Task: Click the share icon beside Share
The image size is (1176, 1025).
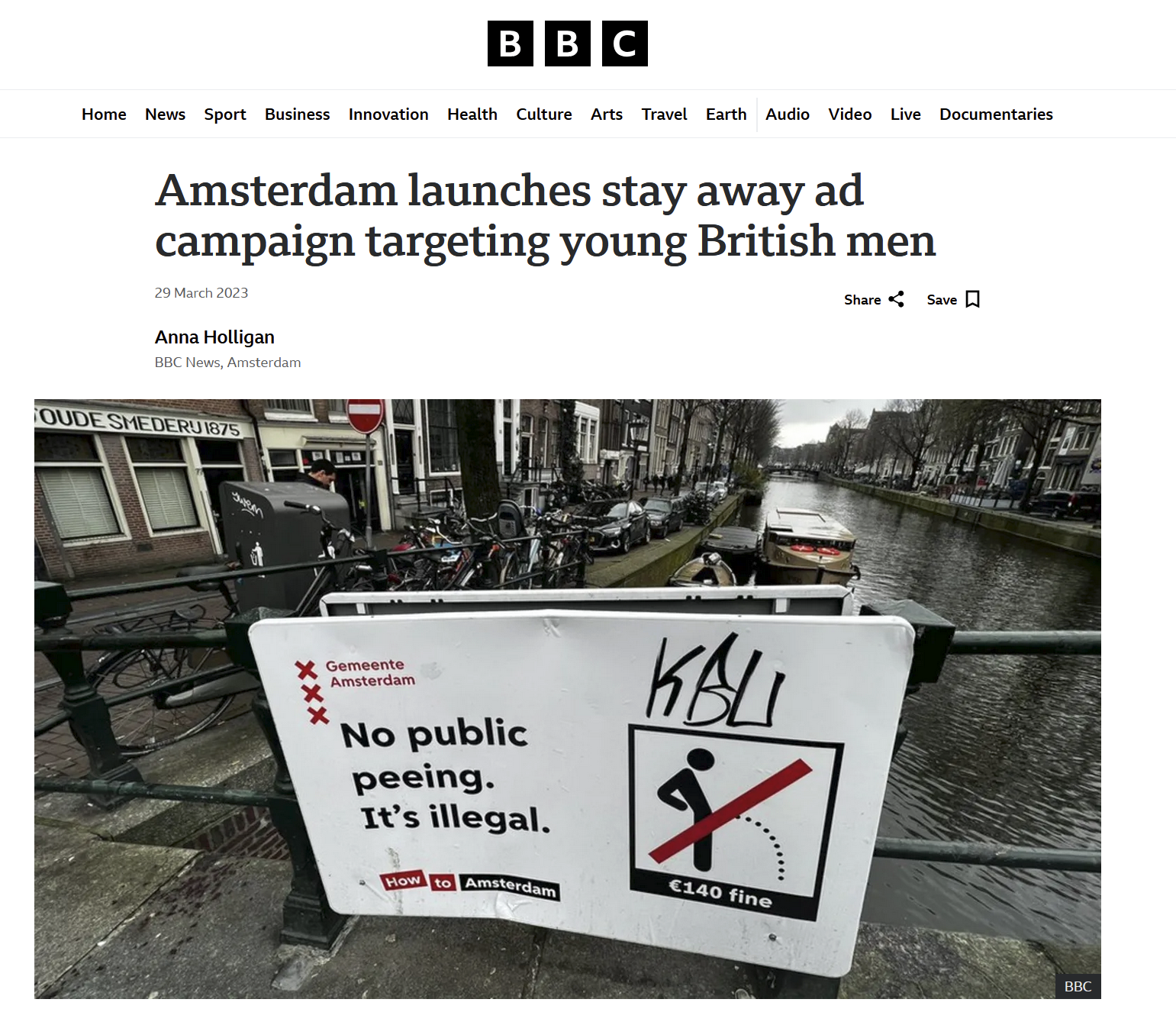Action: [896, 299]
